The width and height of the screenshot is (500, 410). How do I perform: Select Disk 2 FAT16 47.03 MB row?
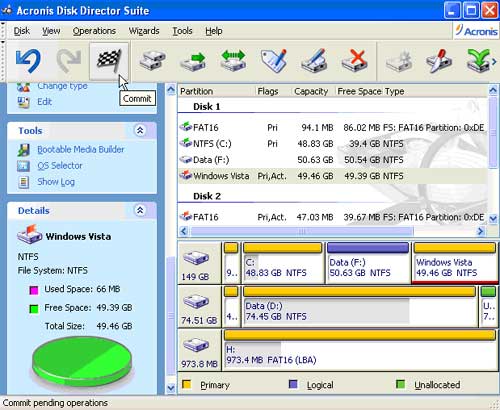point(332,217)
